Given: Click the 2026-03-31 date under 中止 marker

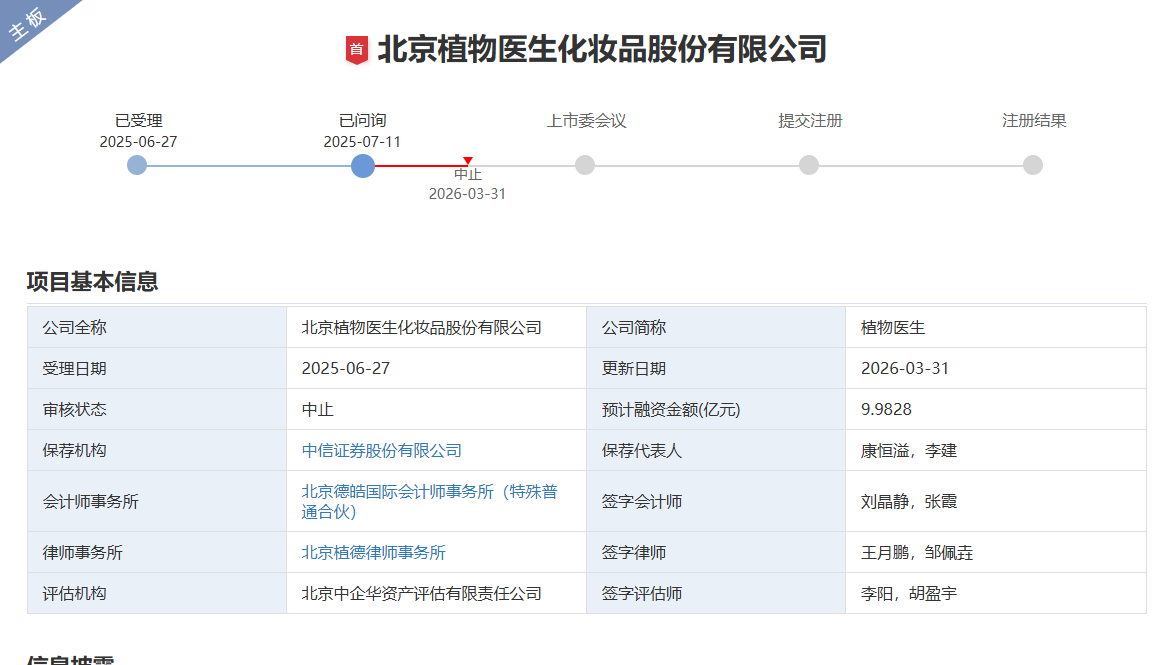Looking at the screenshot, I should click(x=467, y=194).
